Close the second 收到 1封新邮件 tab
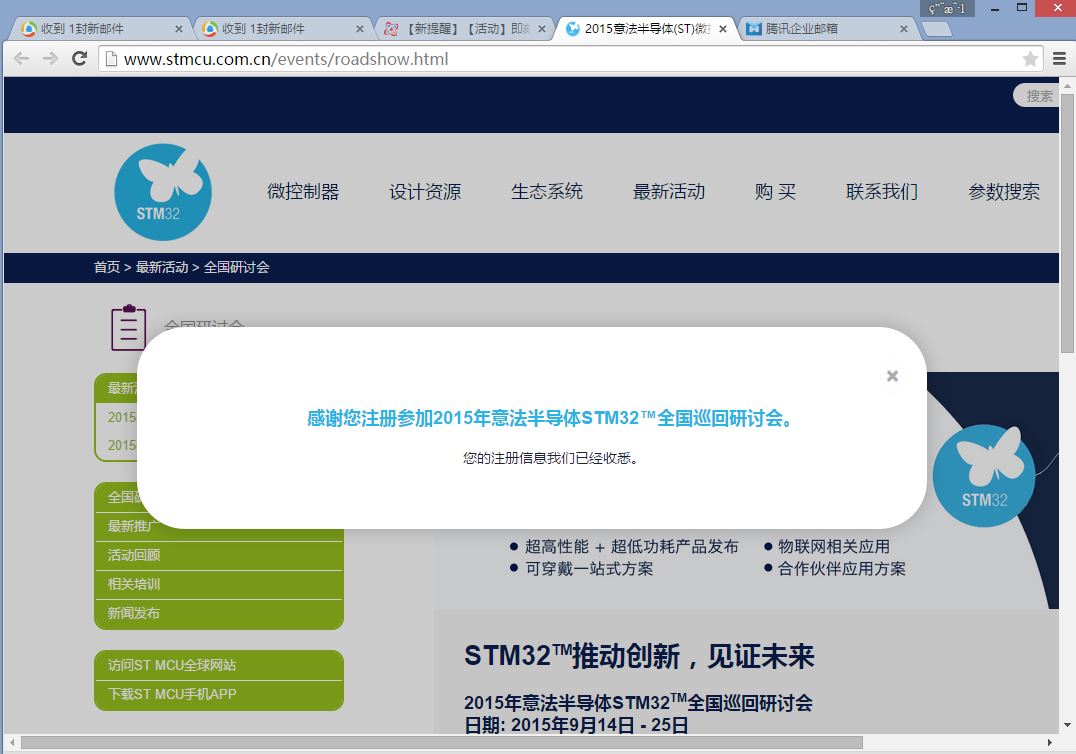1076x754 pixels. point(360,29)
